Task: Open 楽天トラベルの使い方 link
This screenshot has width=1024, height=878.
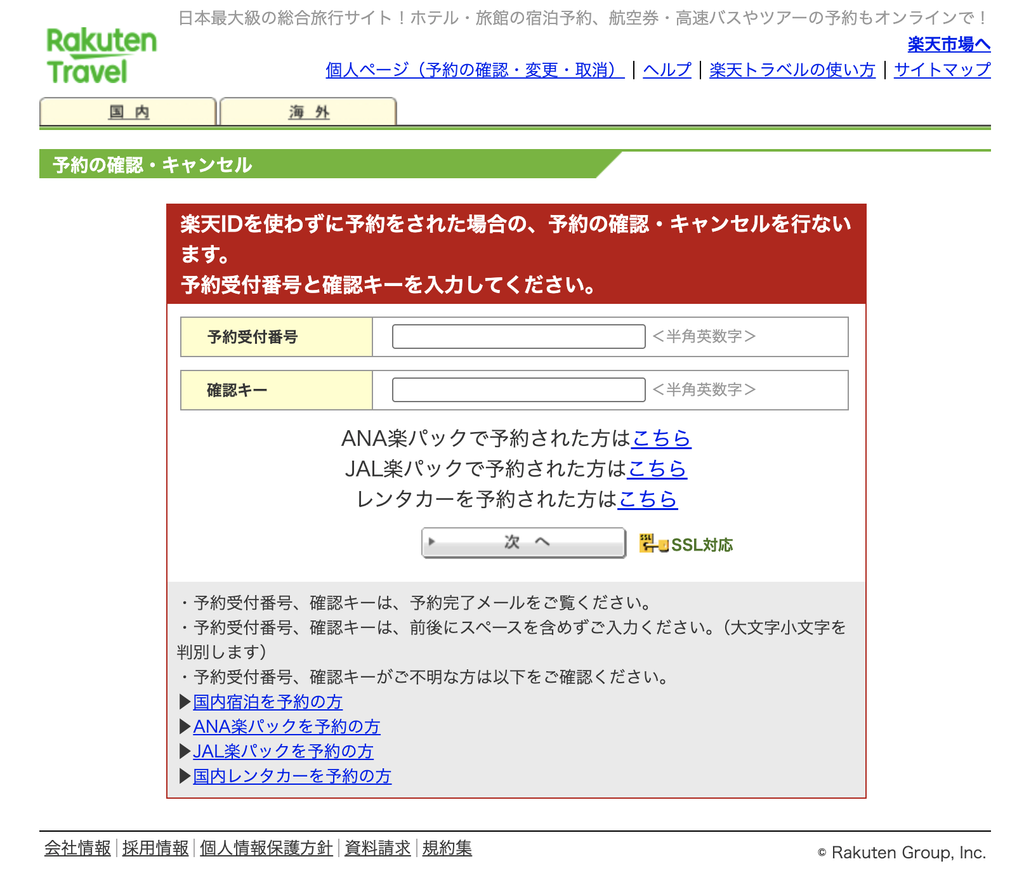Action: point(792,70)
